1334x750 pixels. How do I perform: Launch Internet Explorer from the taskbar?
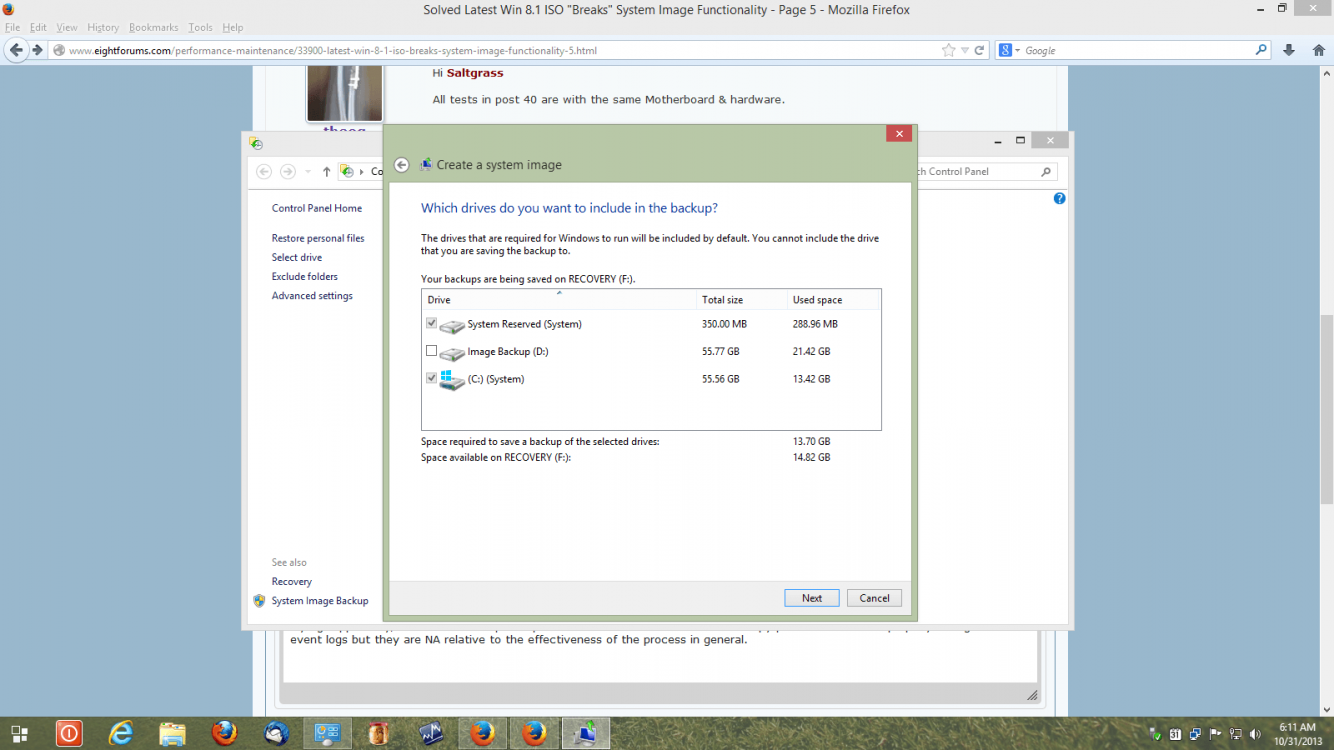[x=121, y=733]
